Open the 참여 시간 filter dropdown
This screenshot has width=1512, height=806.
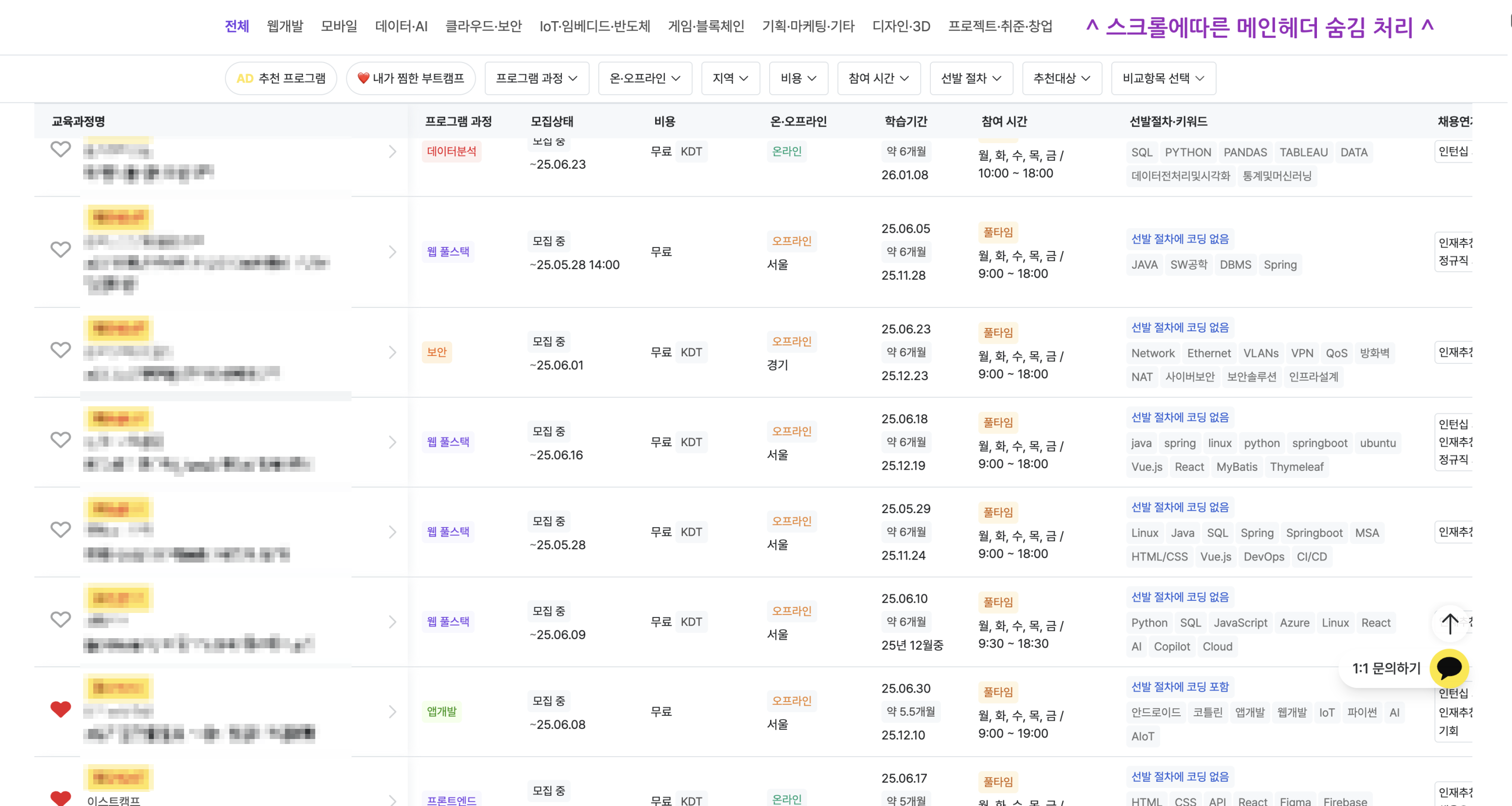(x=878, y=78)
